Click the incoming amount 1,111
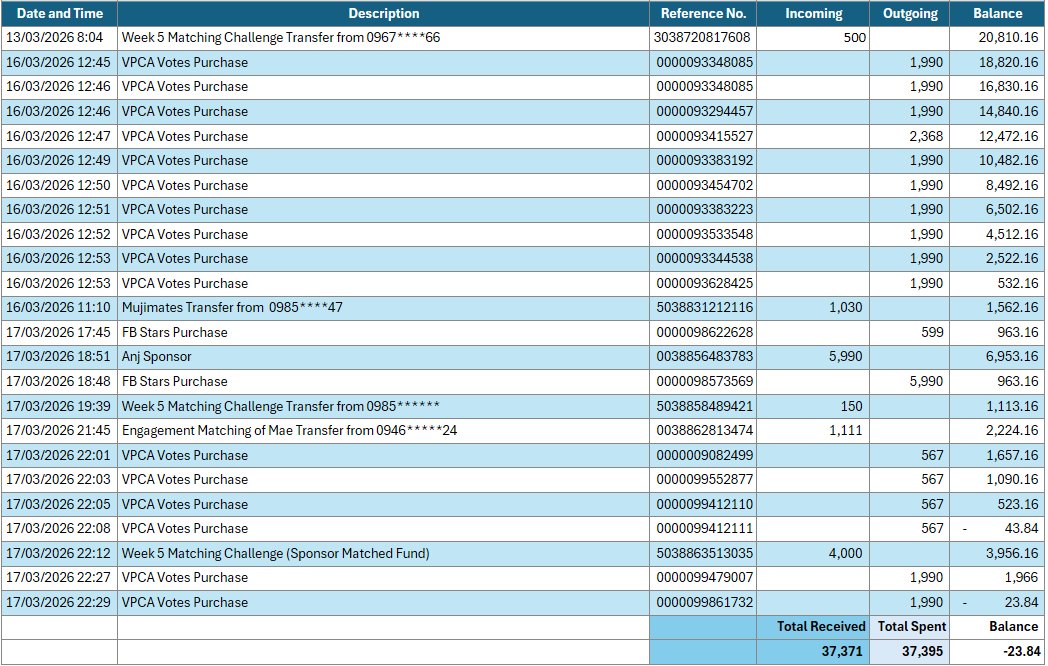 pos(845,430)
